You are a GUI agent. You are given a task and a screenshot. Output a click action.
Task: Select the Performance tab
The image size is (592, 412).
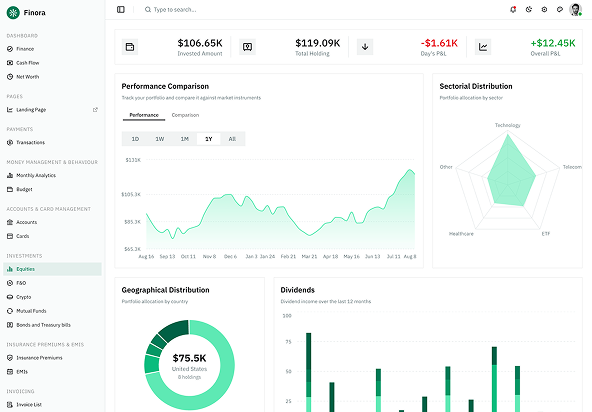144,115
